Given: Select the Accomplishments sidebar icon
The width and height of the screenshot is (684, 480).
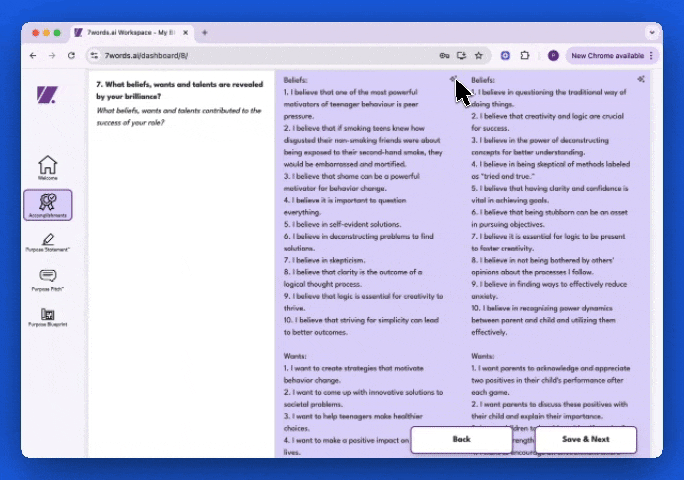Looking at the screenshot, I should 47,205.
